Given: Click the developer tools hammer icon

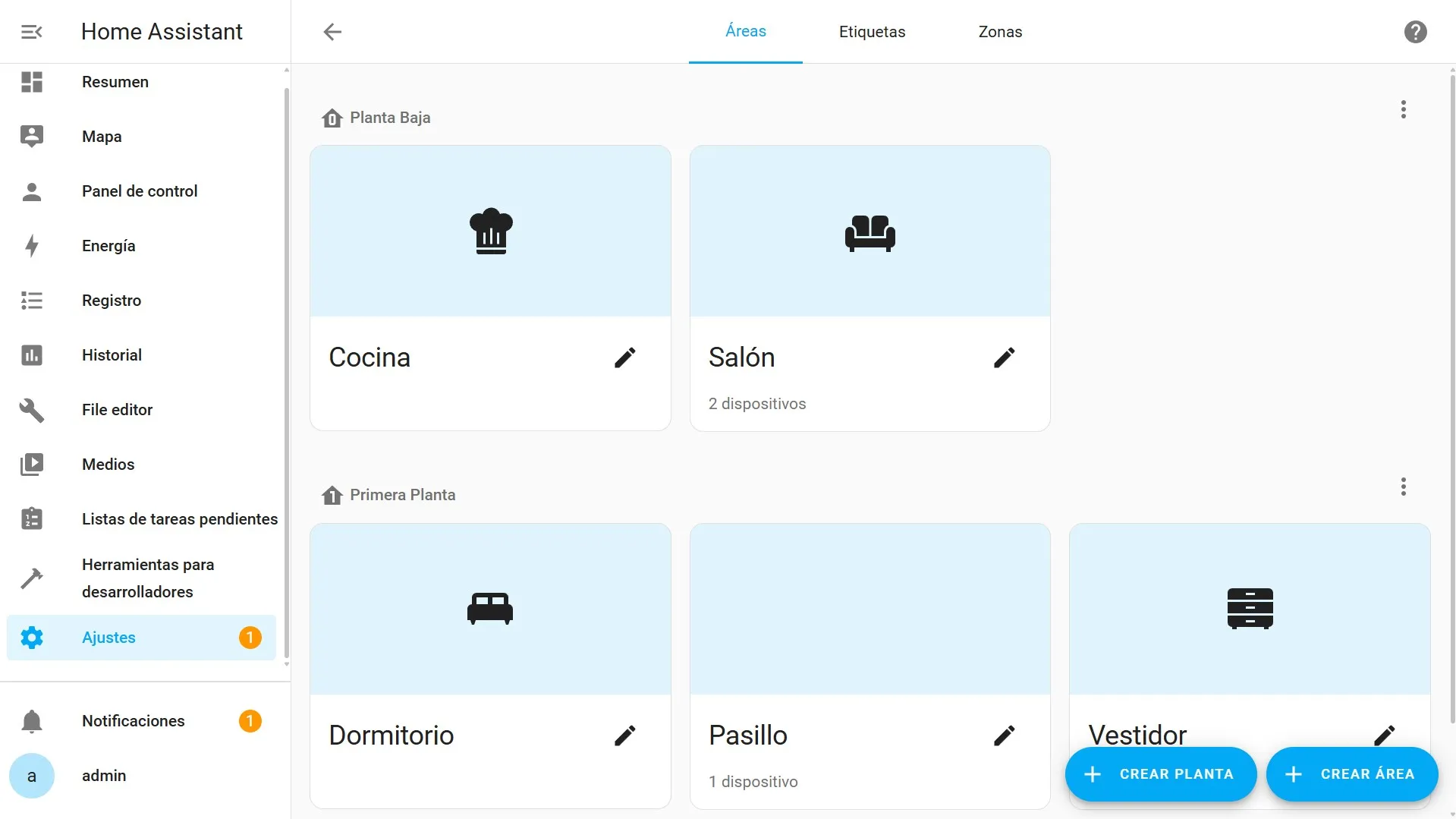Looking at the screenshot, I should point(32,578).
